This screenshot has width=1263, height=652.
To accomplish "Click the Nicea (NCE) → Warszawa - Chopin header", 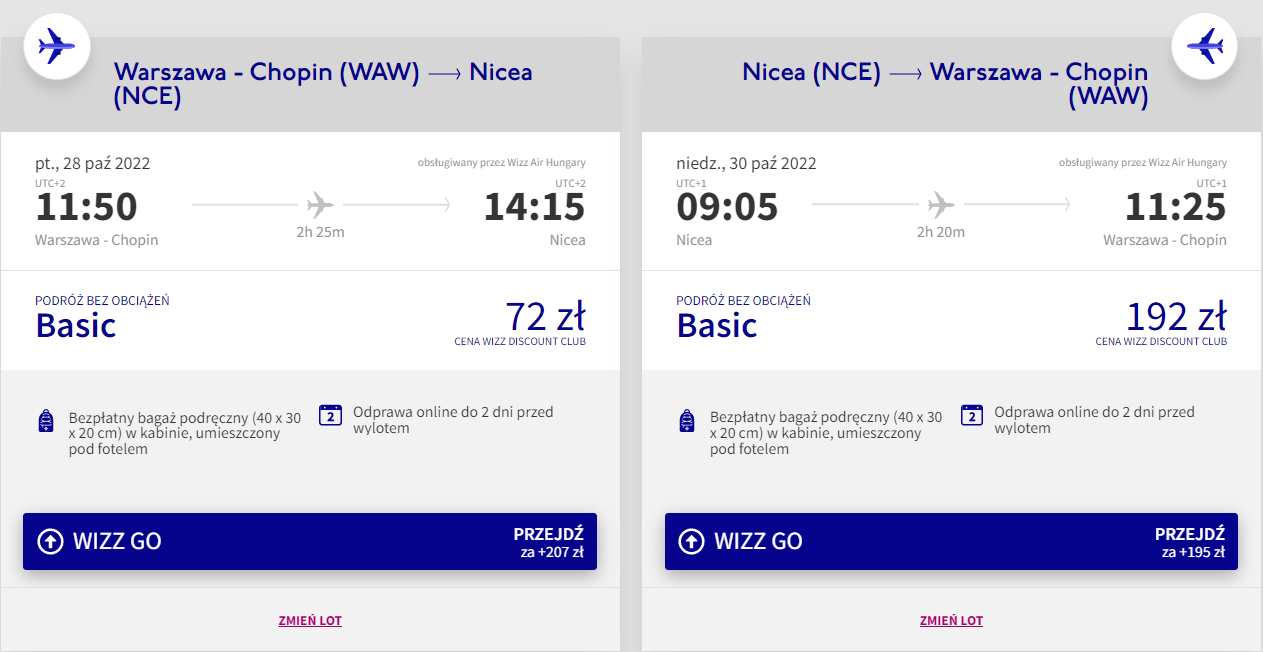I will coord(945,84).
